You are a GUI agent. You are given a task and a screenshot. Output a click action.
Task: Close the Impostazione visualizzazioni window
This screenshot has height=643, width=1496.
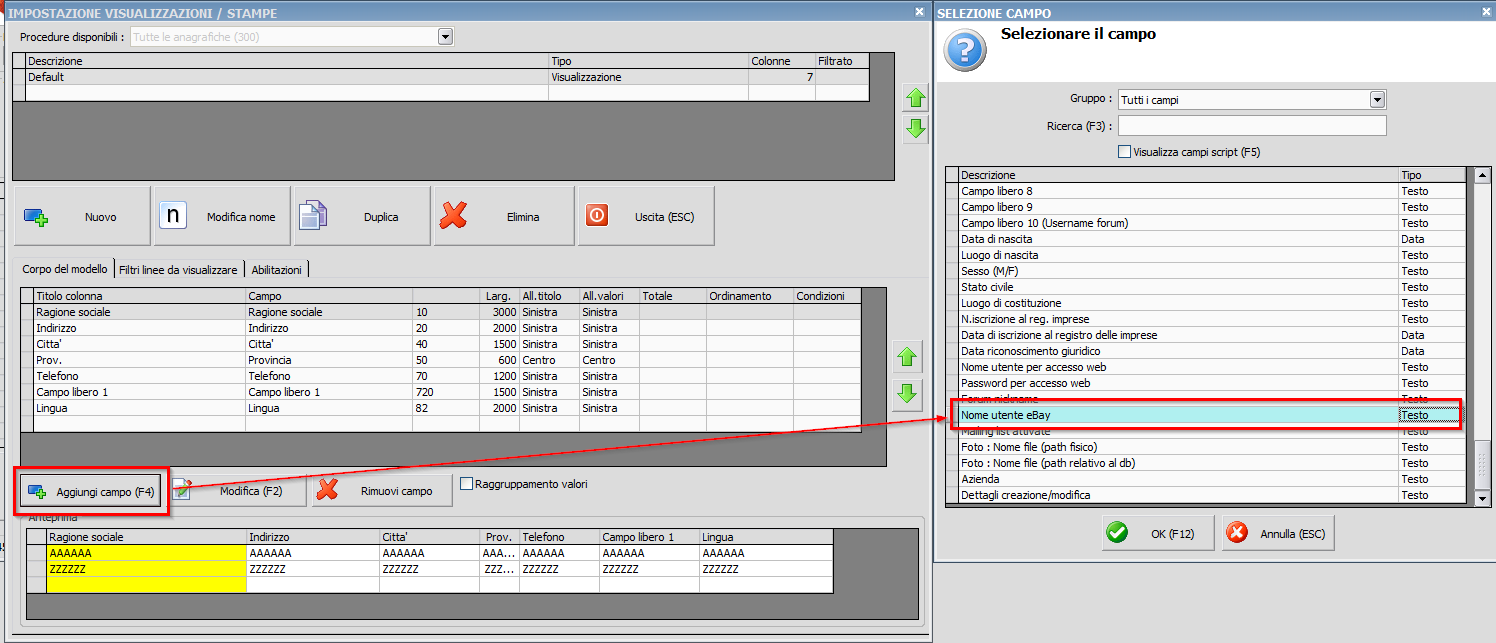pos(919,12)
